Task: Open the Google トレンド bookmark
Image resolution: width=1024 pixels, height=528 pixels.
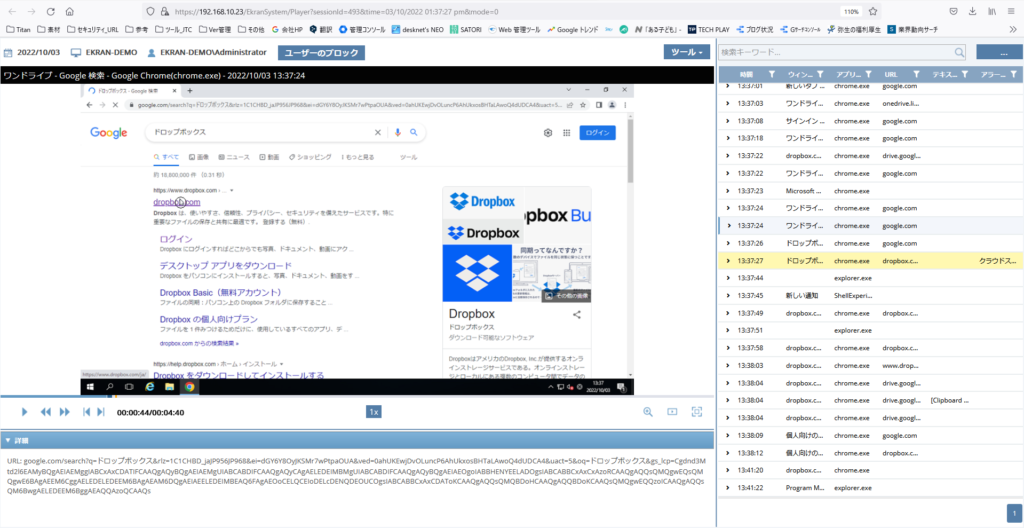Action: click(573, 29)
